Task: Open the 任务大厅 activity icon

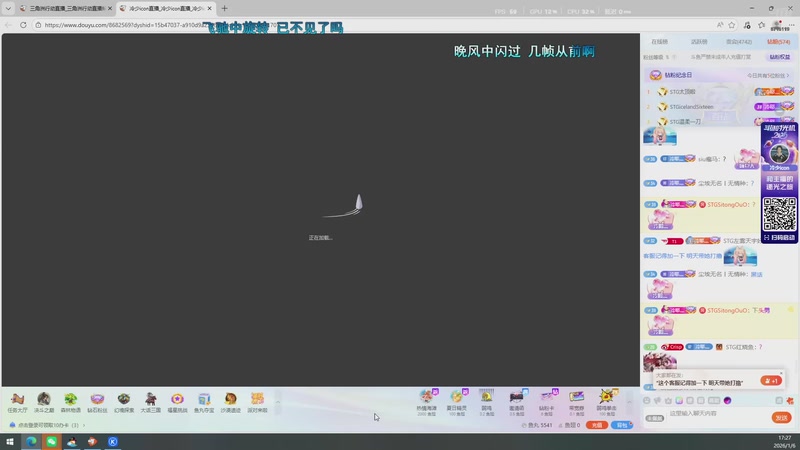Action: (17, 402)
